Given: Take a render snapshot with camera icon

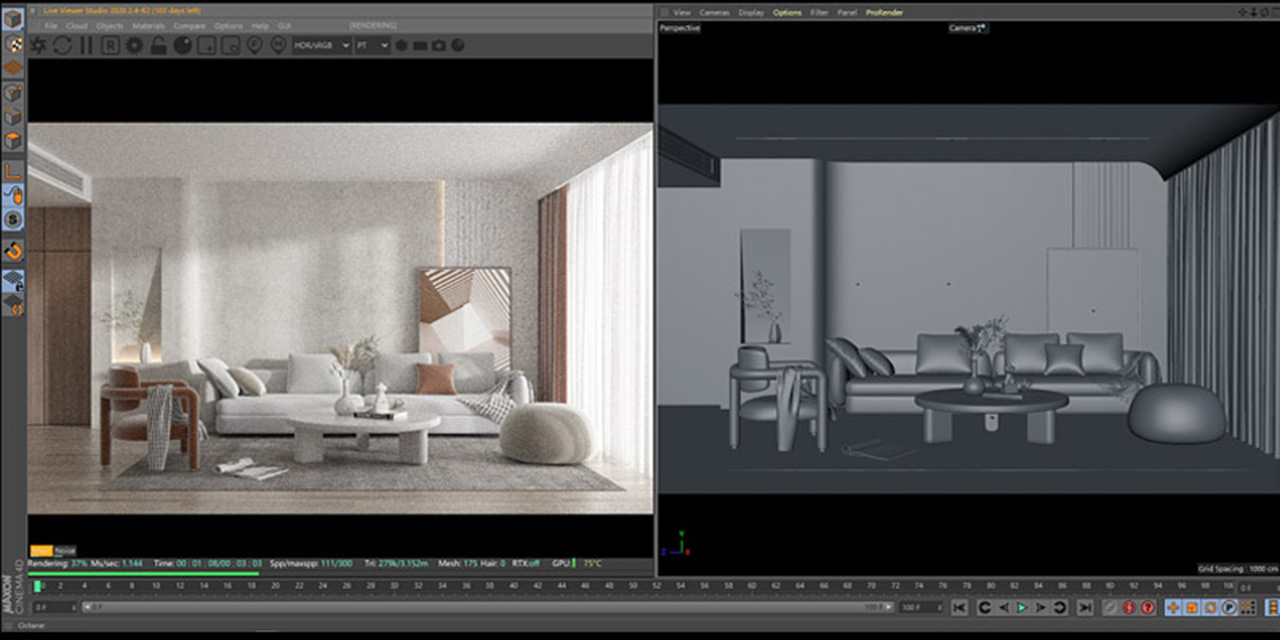Looking at the screenshot, I should [437, 45].
